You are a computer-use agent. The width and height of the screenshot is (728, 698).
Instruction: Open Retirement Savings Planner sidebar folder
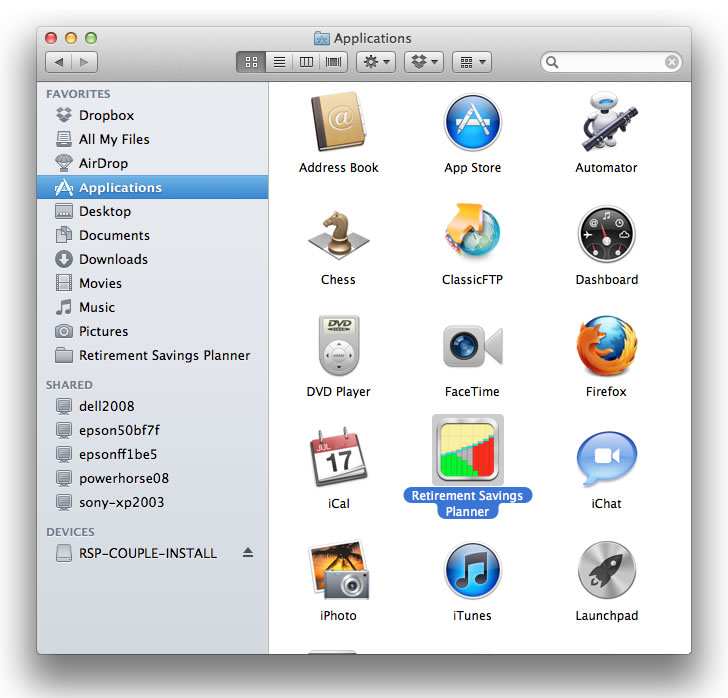tap(152, 355)
